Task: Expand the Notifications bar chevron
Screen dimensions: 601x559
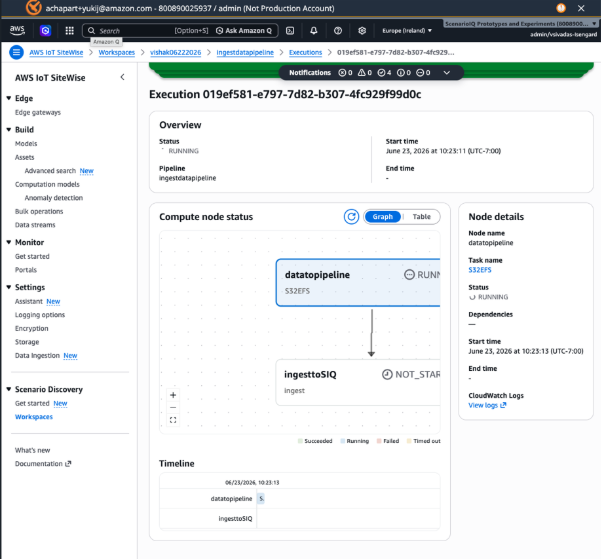Action: point(447,73)
